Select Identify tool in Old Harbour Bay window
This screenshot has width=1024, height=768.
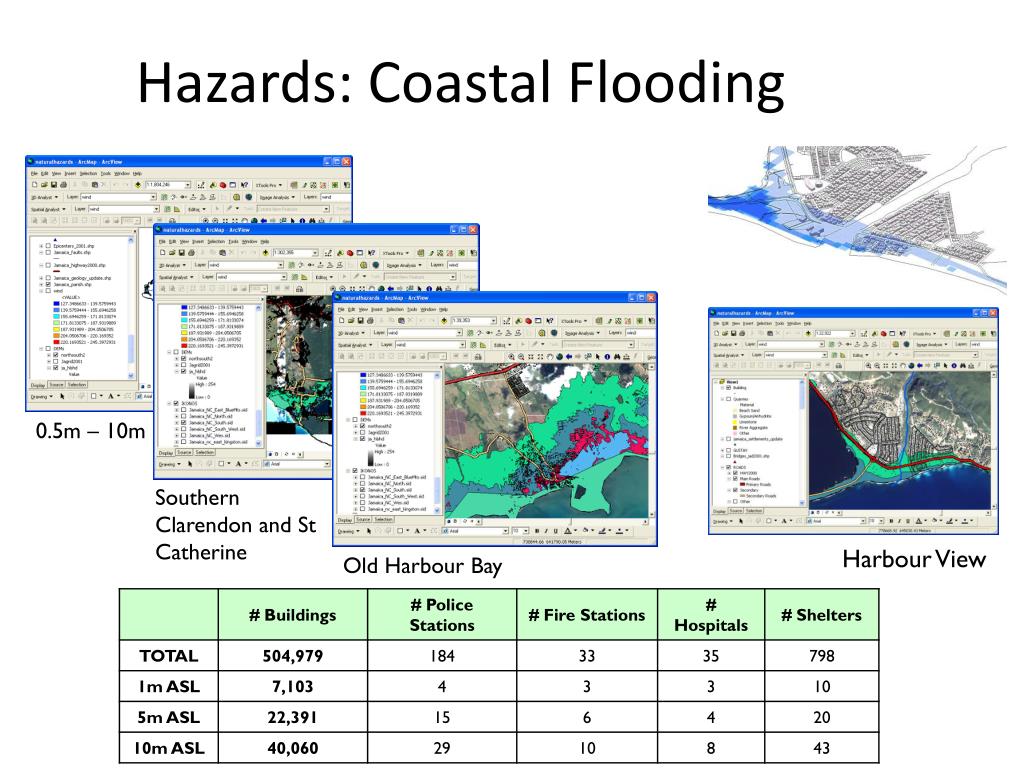tap(607, 357)
